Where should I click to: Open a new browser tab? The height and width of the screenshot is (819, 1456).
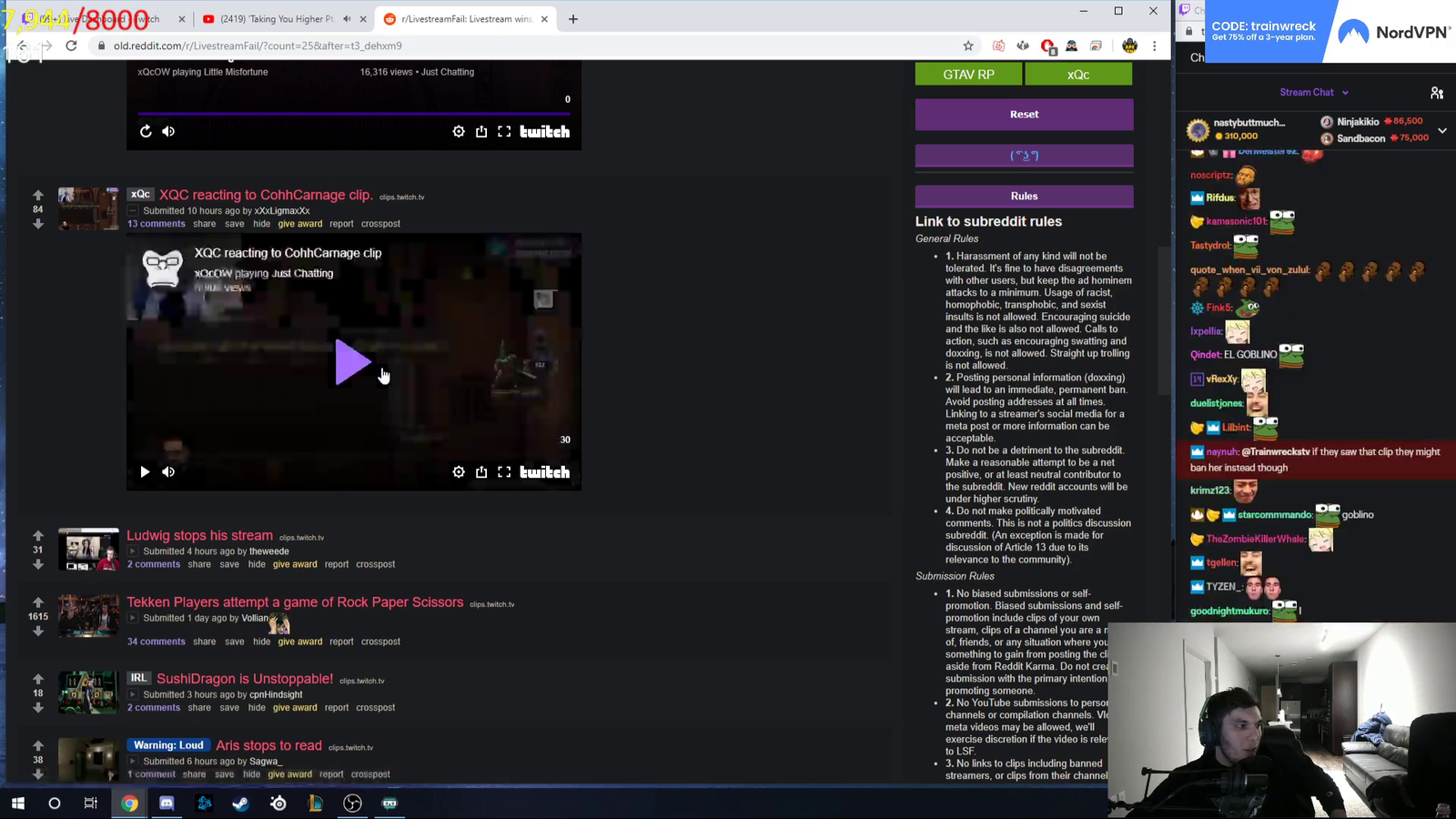[573, 19]
